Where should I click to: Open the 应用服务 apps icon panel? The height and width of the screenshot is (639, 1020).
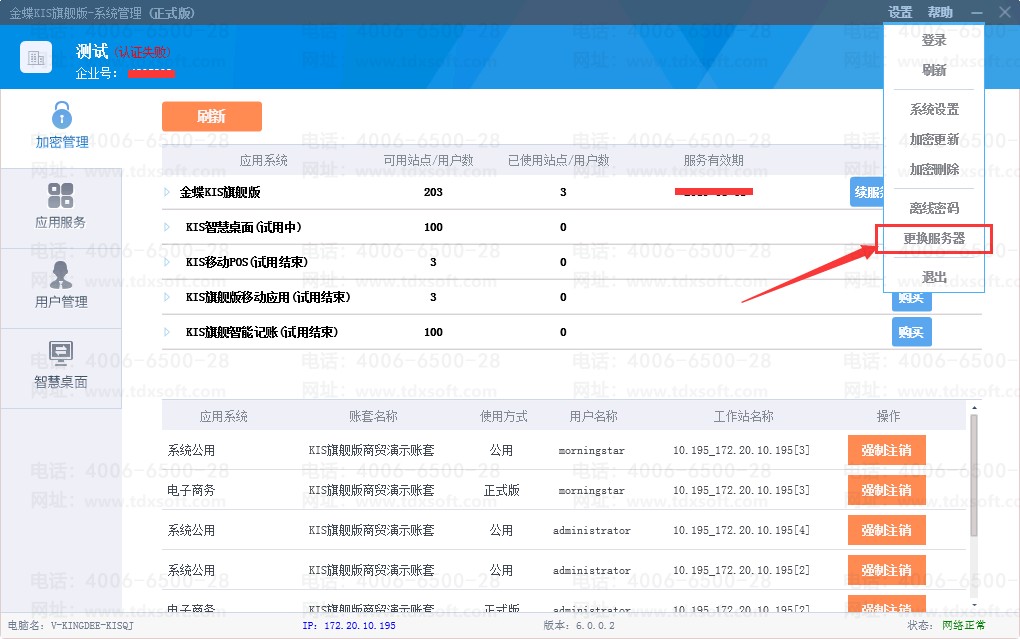[61, 207]
